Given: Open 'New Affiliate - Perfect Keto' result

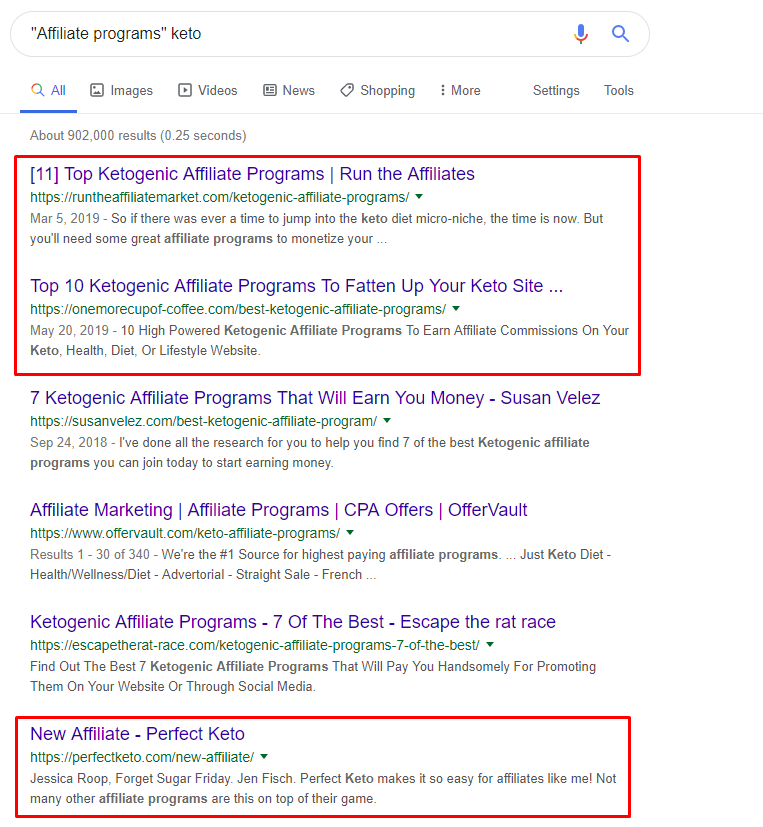Looking at the screenshot, I should (137, 734).
